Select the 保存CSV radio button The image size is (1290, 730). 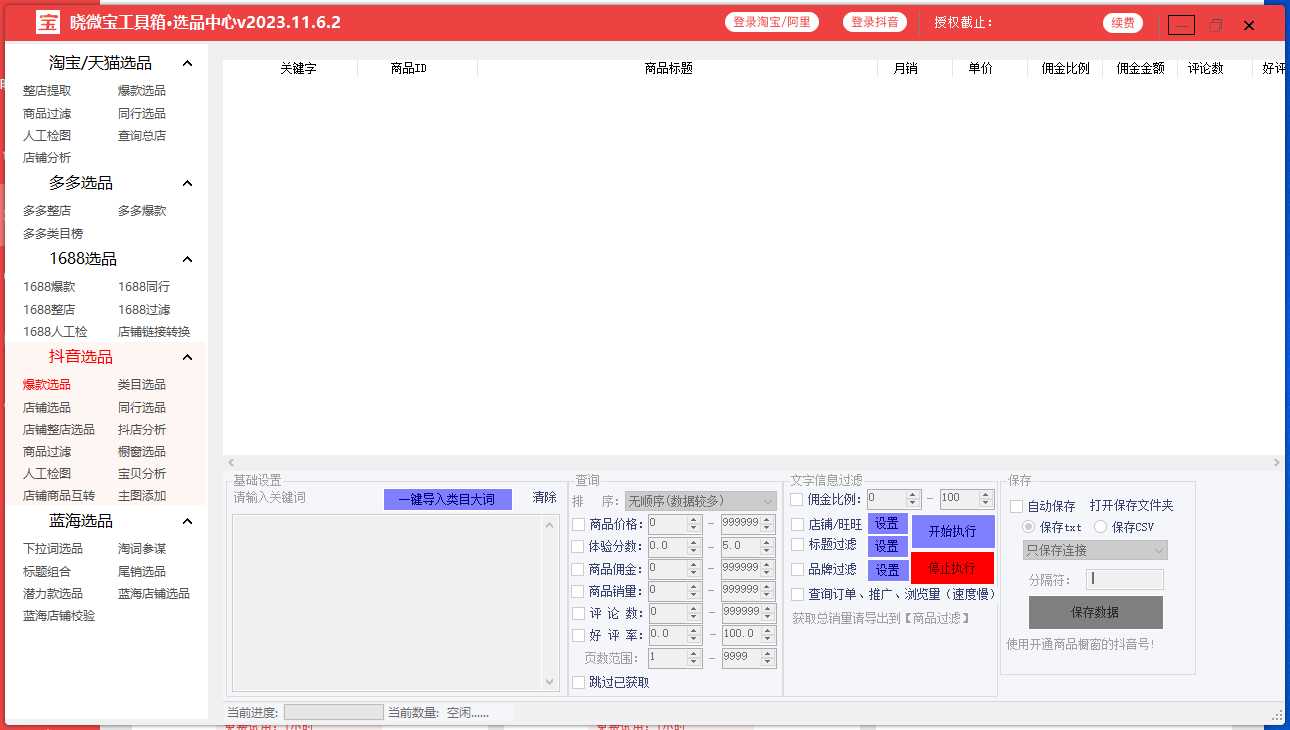tap(1101, 527)
